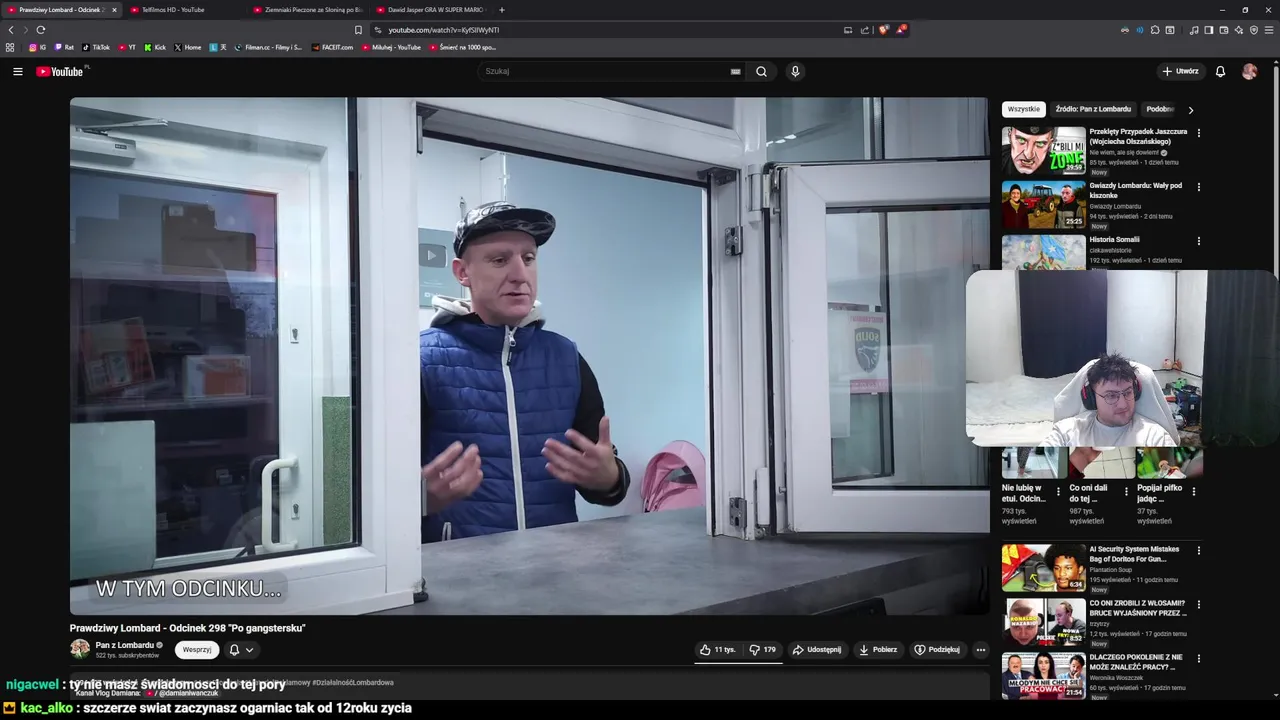Open Brave Rewards triangle icon
The width and height of the screenshot is (1280, 720).
click(x=900, y=30)
